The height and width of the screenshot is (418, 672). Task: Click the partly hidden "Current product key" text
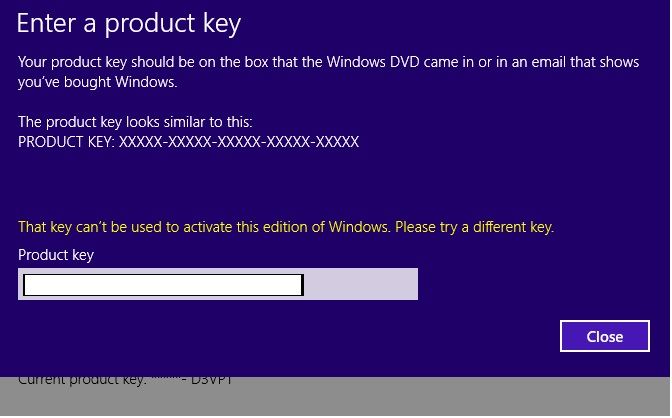81,380
